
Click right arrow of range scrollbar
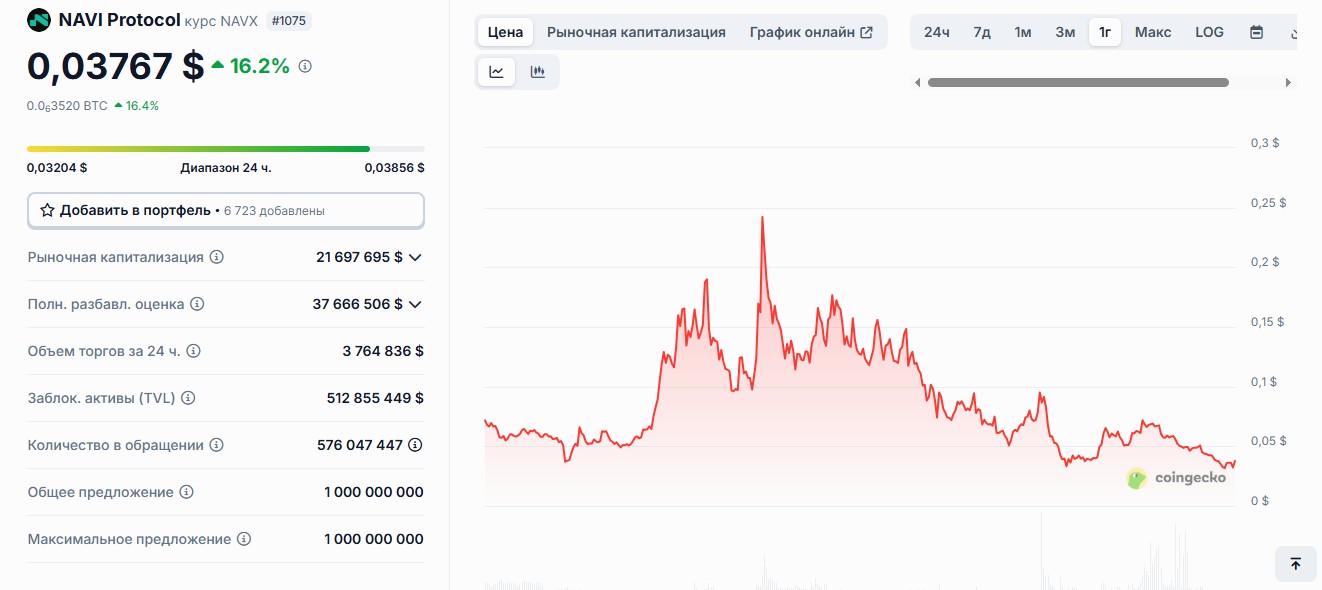tap(1289, 83)
